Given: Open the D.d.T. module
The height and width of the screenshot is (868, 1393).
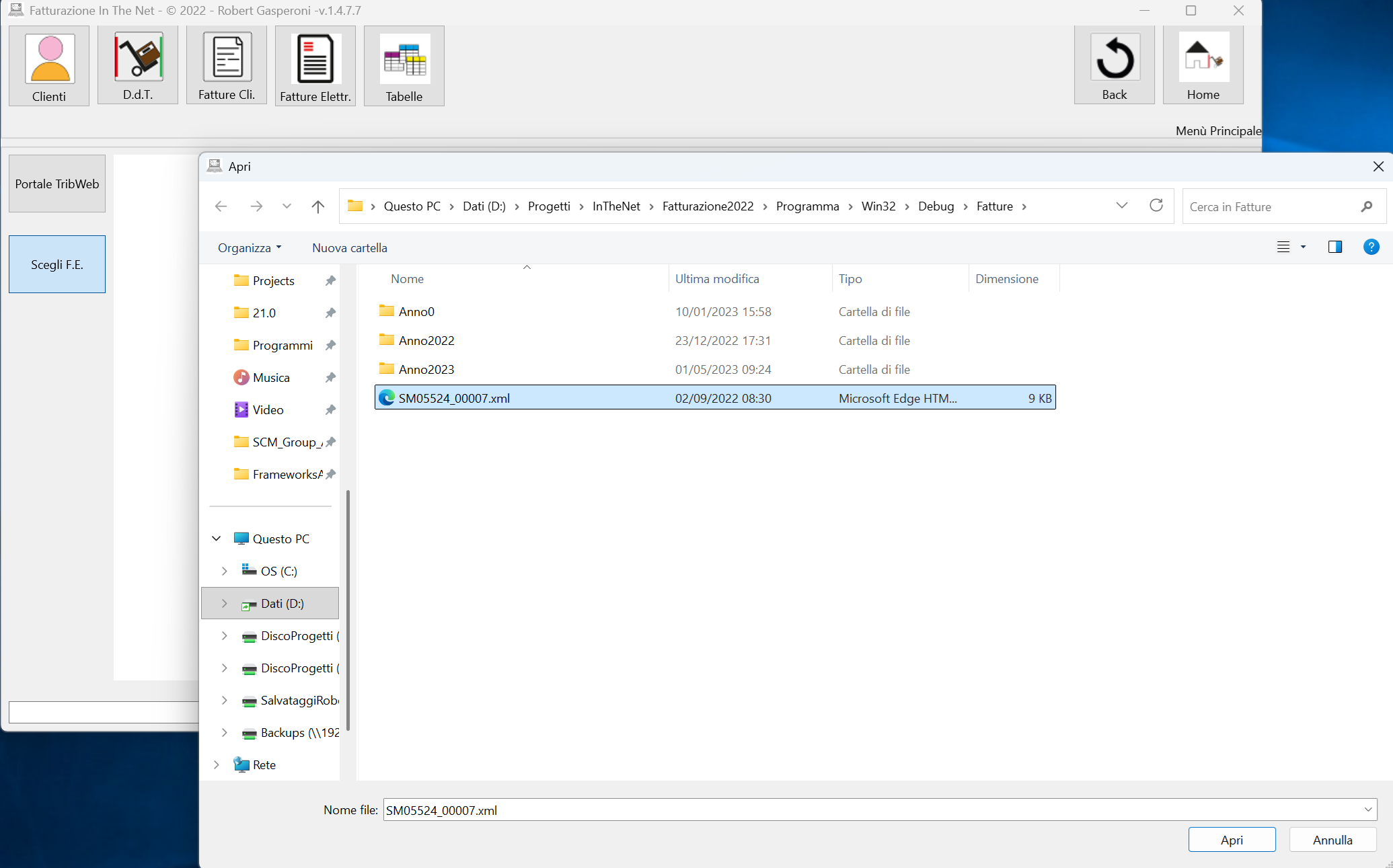Looking at the screenshot, I should [138, 65].
